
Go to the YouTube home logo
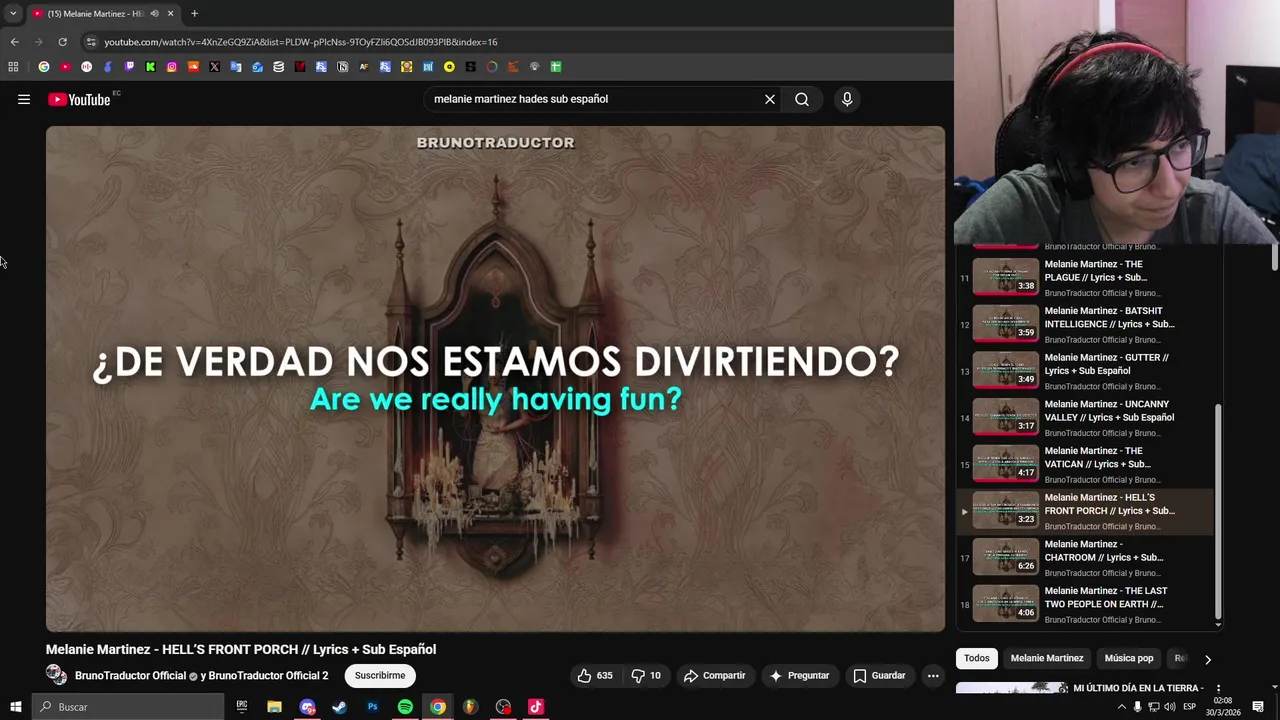click(x=79, y=99)
